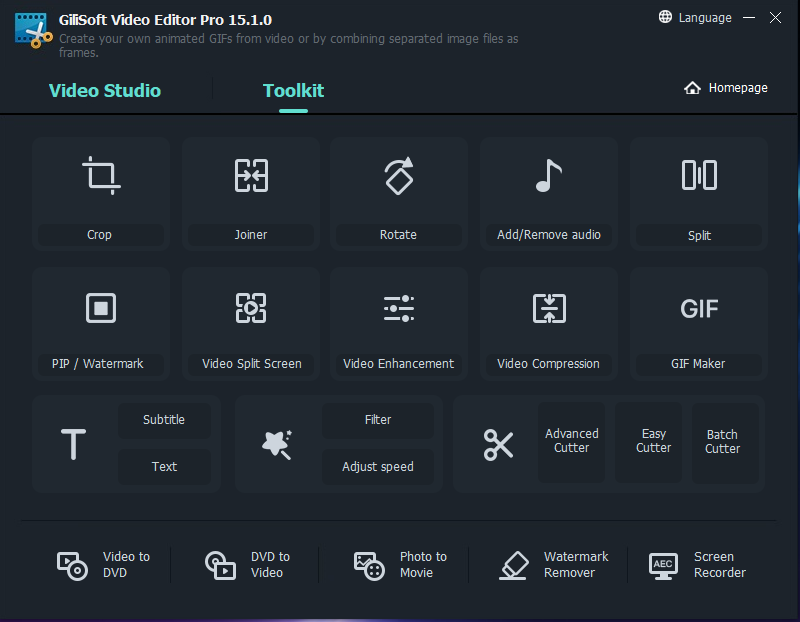Click the PIP / Watermark label
Image resolution: width=800 pixels, height=622 pixels.
pyautogui.click(x=97, y=364)
